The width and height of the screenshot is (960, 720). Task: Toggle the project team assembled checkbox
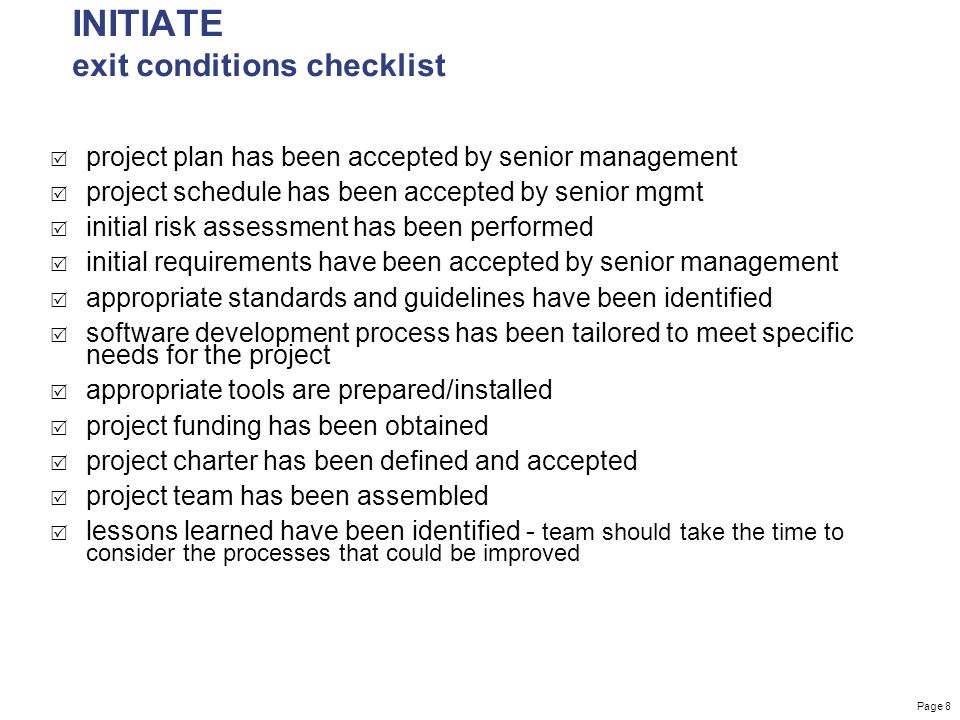59,498
